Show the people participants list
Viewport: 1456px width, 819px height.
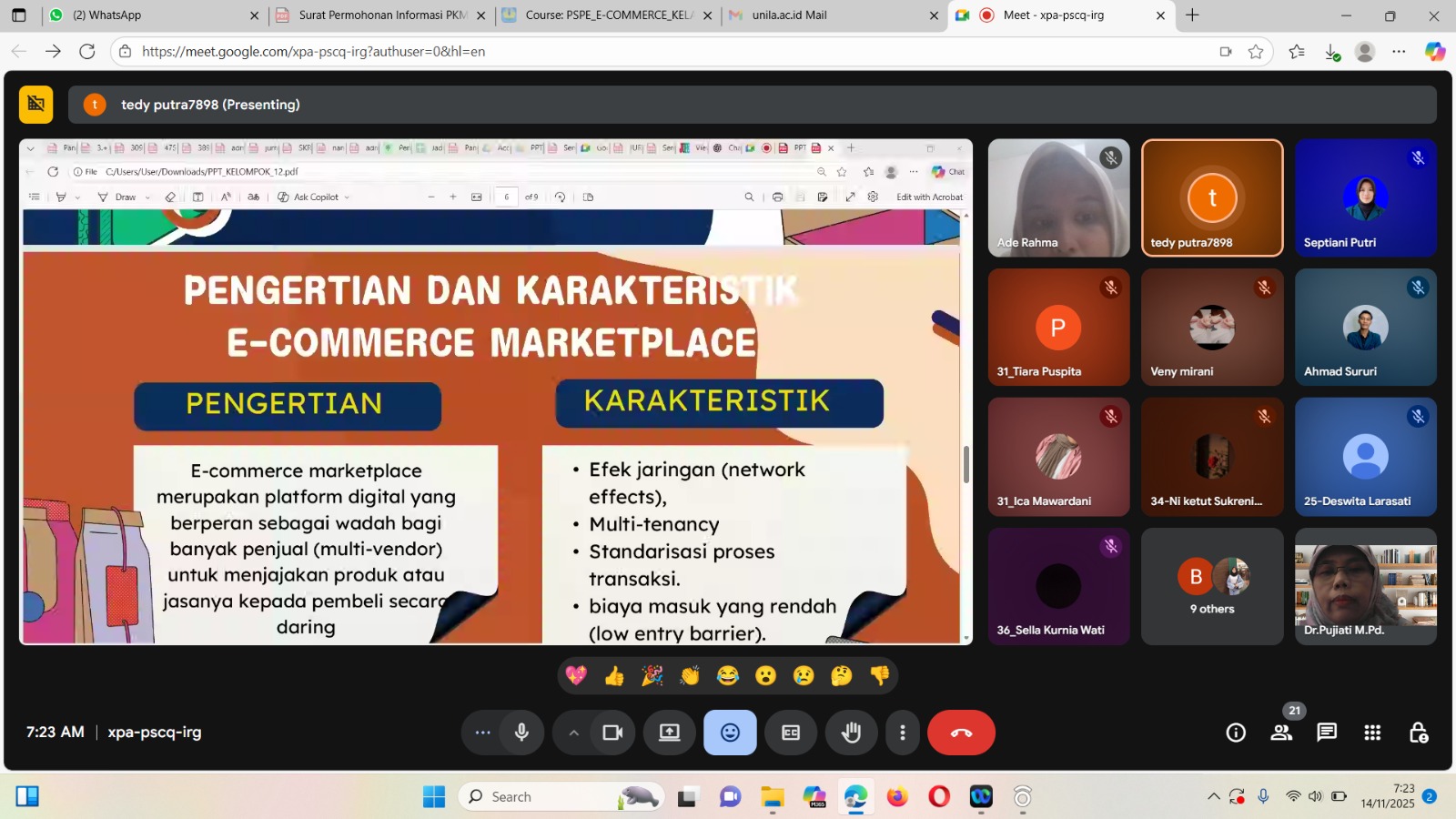tap(1281, 733)
